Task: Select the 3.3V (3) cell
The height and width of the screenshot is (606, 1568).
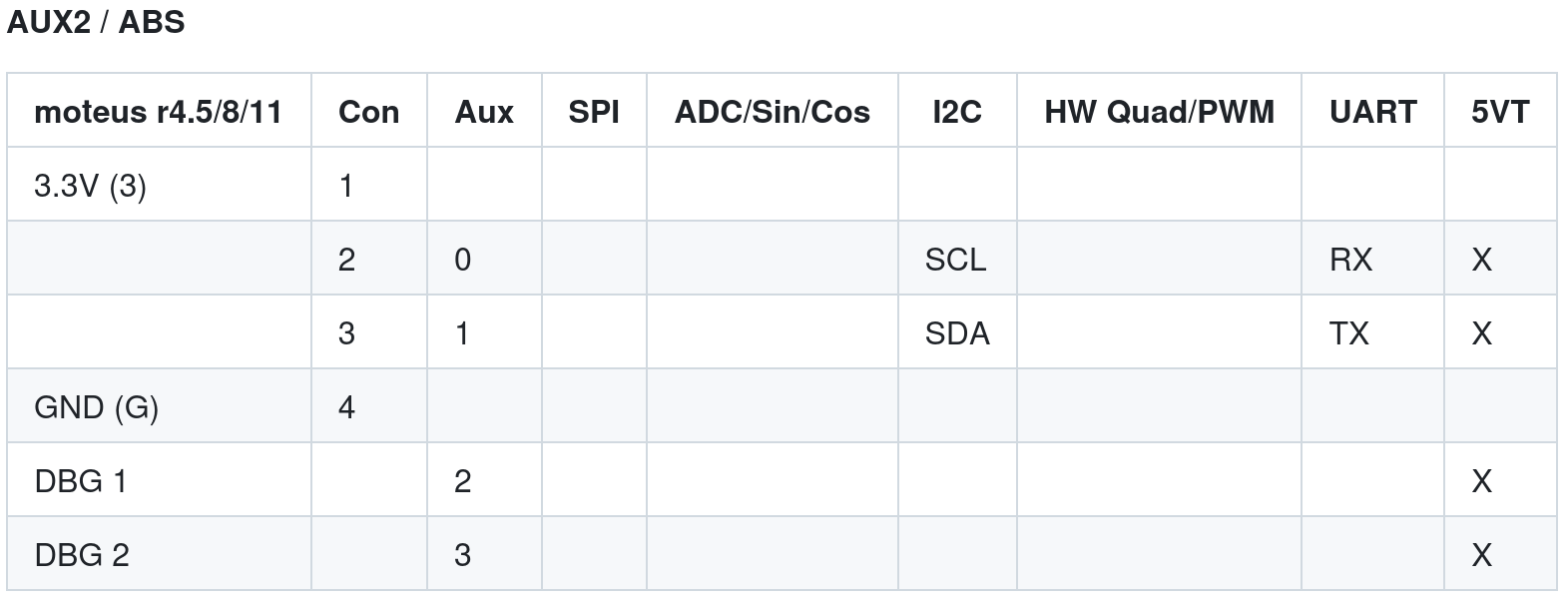Action: click(159, 185)
